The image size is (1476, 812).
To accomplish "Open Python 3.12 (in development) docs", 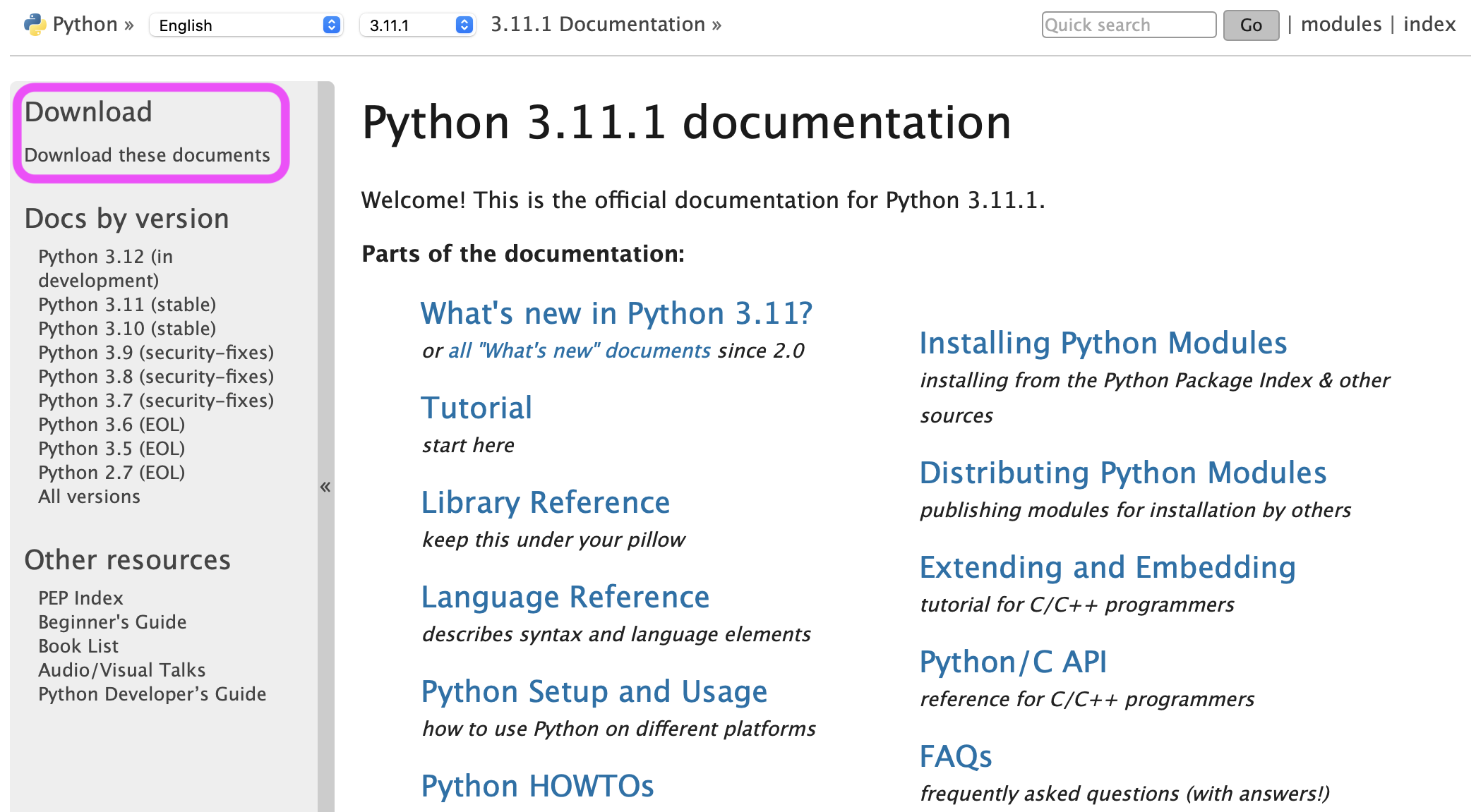I will [x=106, y=269].
